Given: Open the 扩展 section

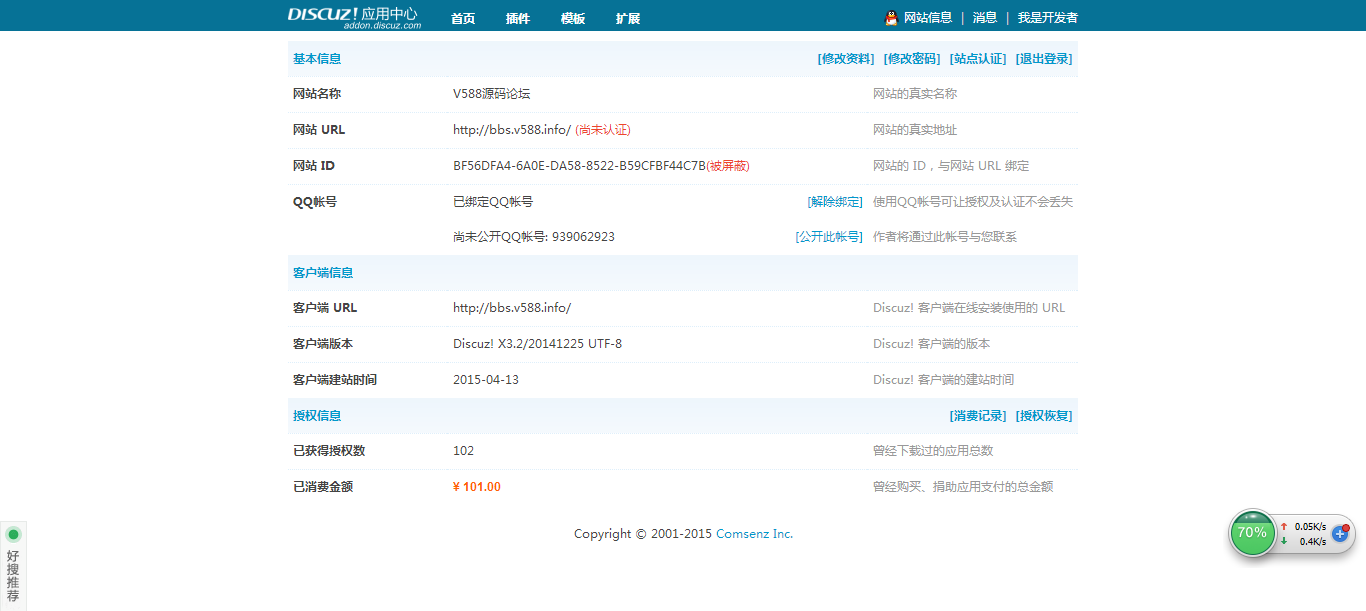Looking at the screenshot, I should [628, 17].
